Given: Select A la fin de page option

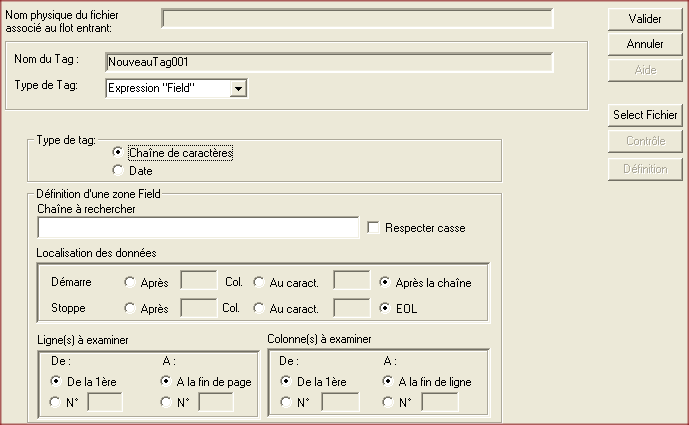Looking at the screenshot, I should 167,381.
